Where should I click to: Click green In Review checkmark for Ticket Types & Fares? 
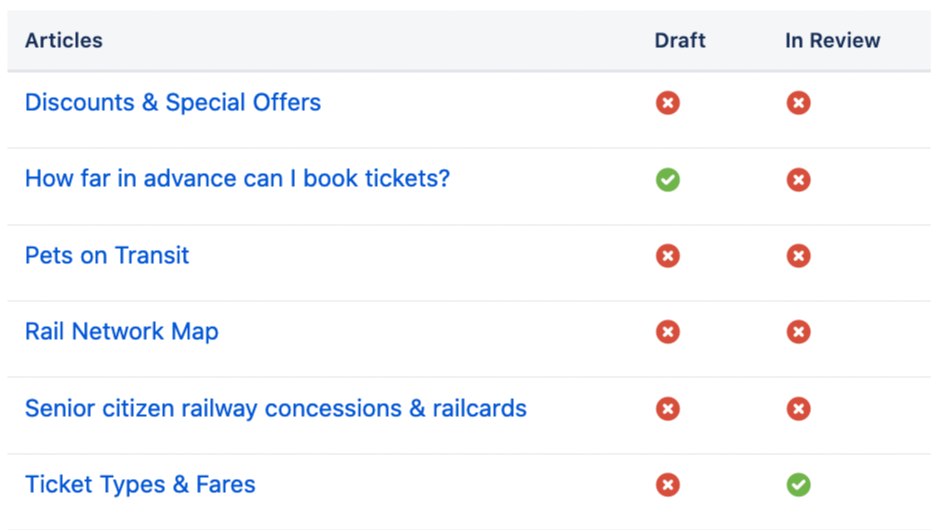798,485
